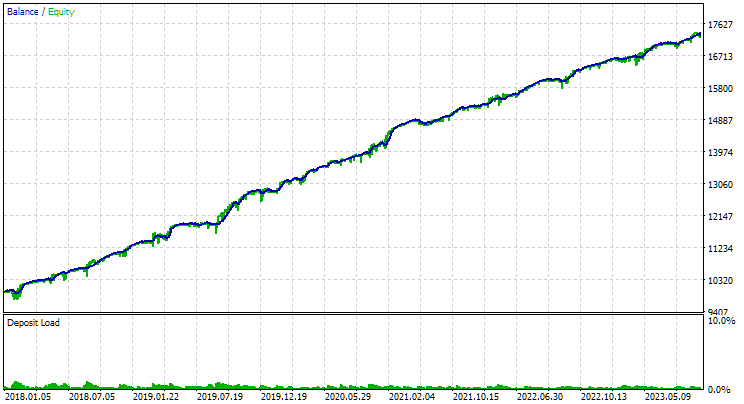Click the 10.0% deposit load label
This screenshot has width=744, height=404.
point(721,321)
